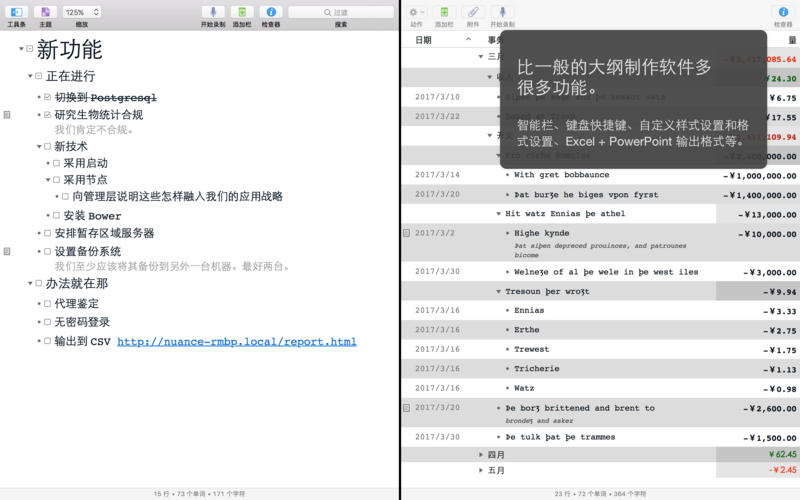Screen dimensions: 800x500
Task: Check the 采用启动 checkbox
Action: (56, 163)
